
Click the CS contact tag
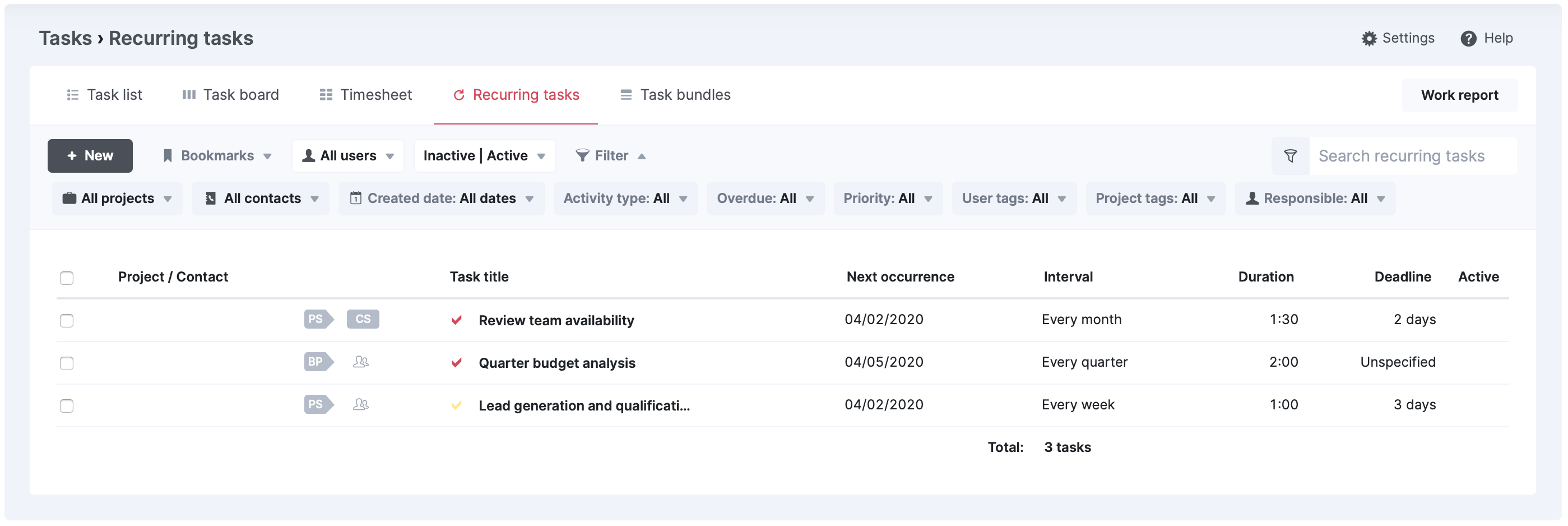click(363, 319)
